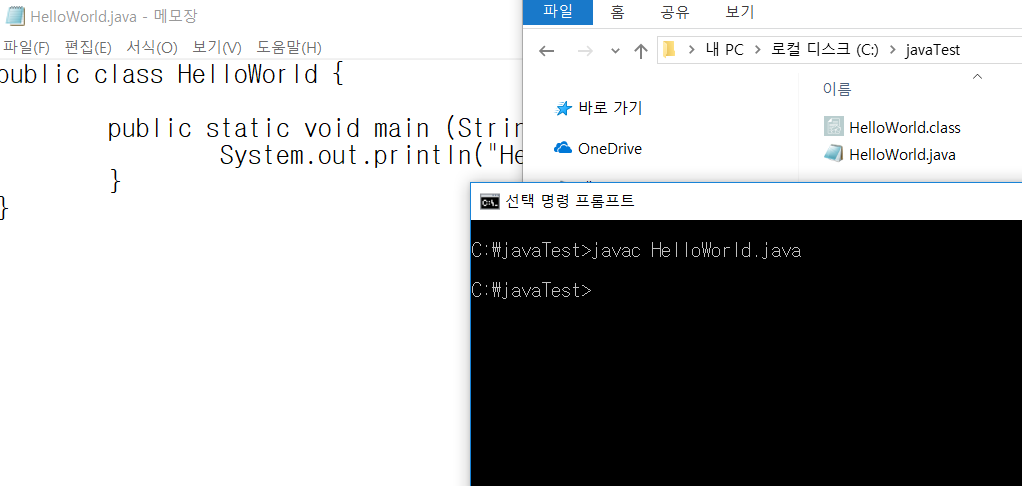Image resolution: width=1022 pixels, height=486 pixels.
Task: Select 로컬 디스크 (C:) breadcrumb
Action: click(x=825, y=50)
